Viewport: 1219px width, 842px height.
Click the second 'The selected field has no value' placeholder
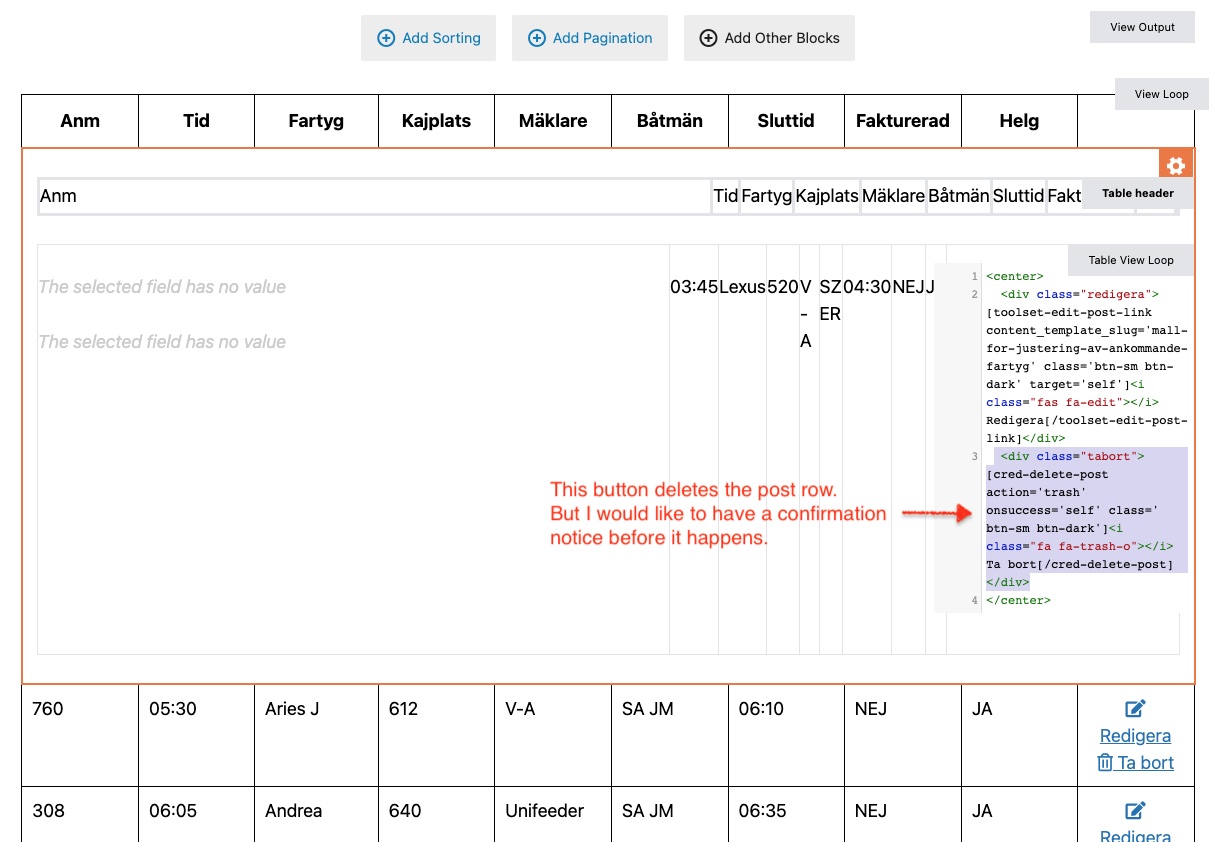point(162,342)
